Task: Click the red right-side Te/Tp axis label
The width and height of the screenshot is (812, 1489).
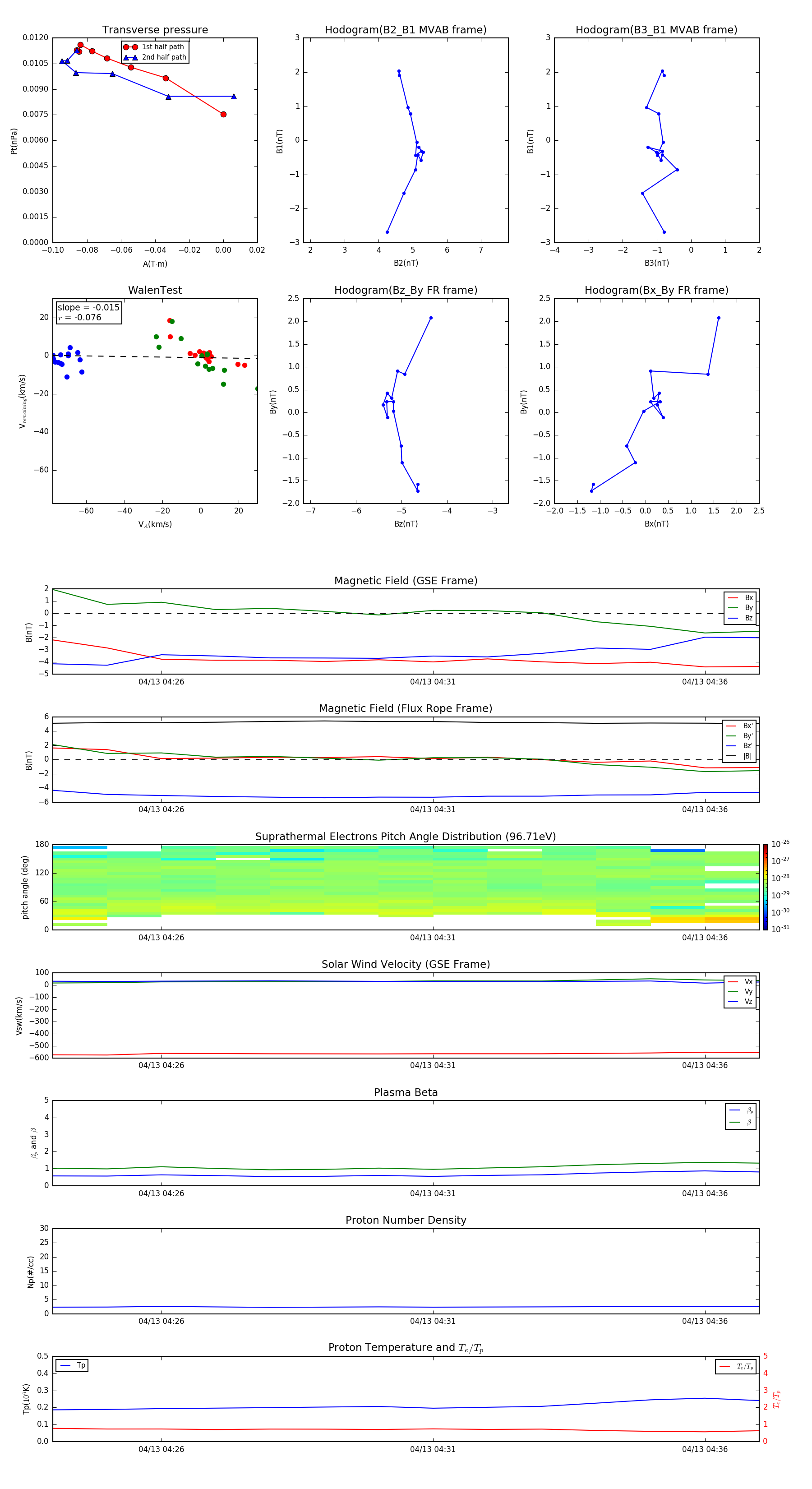Action: [776, 1399]
